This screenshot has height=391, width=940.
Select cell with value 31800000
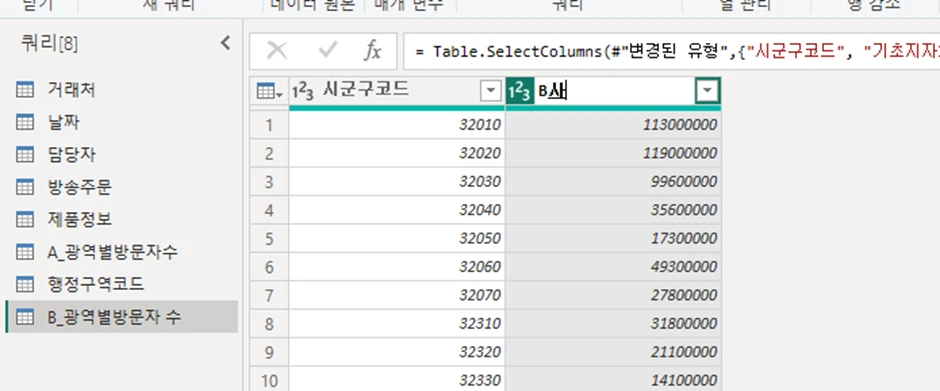click(613, 324)
